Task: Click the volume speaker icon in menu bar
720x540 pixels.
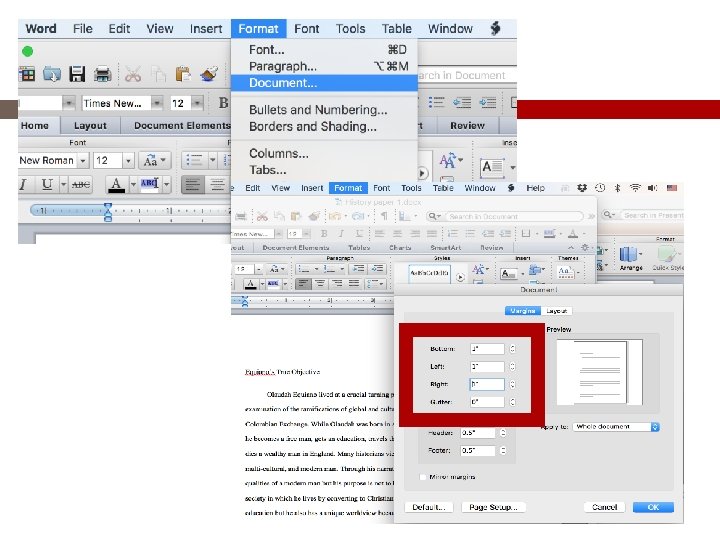Action: pyautogui.click(x=652, y=188)
